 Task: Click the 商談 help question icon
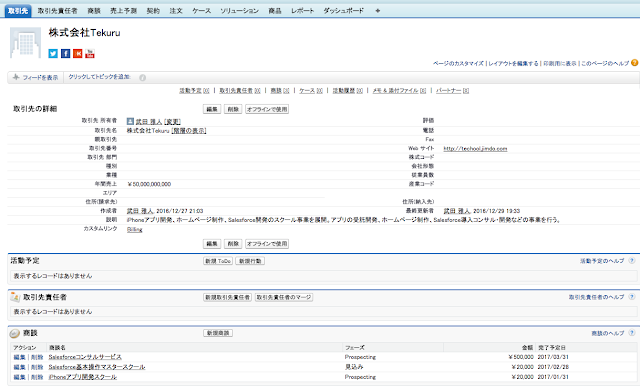pos(631,333)
